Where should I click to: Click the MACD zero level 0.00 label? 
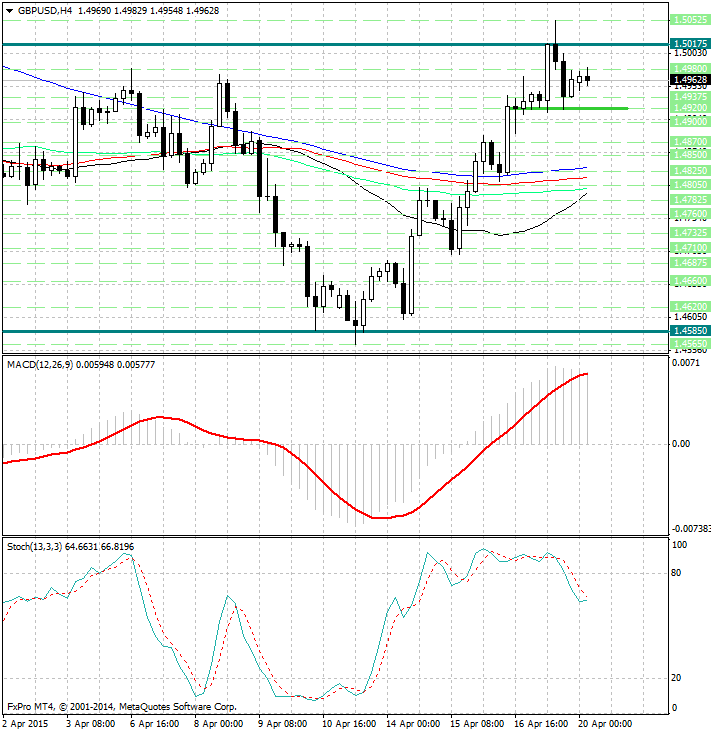point(681,443)
